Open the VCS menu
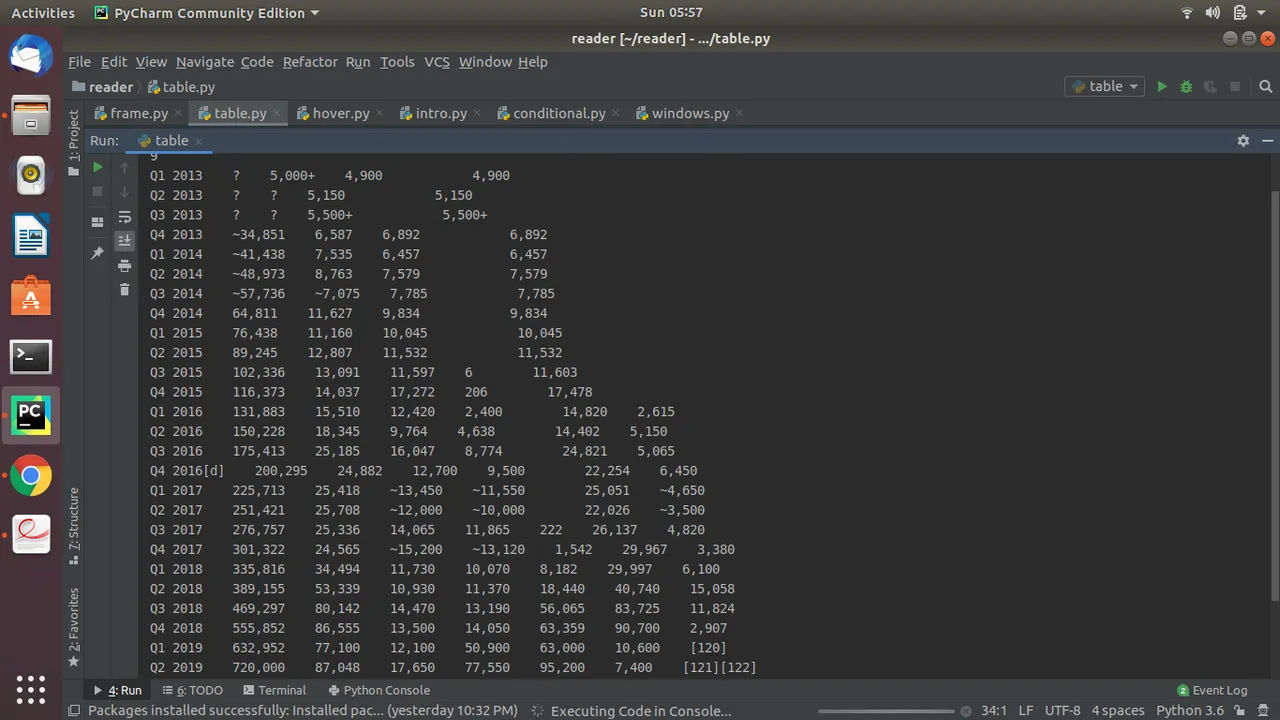The image size is (1280, 720). [437, 62]
